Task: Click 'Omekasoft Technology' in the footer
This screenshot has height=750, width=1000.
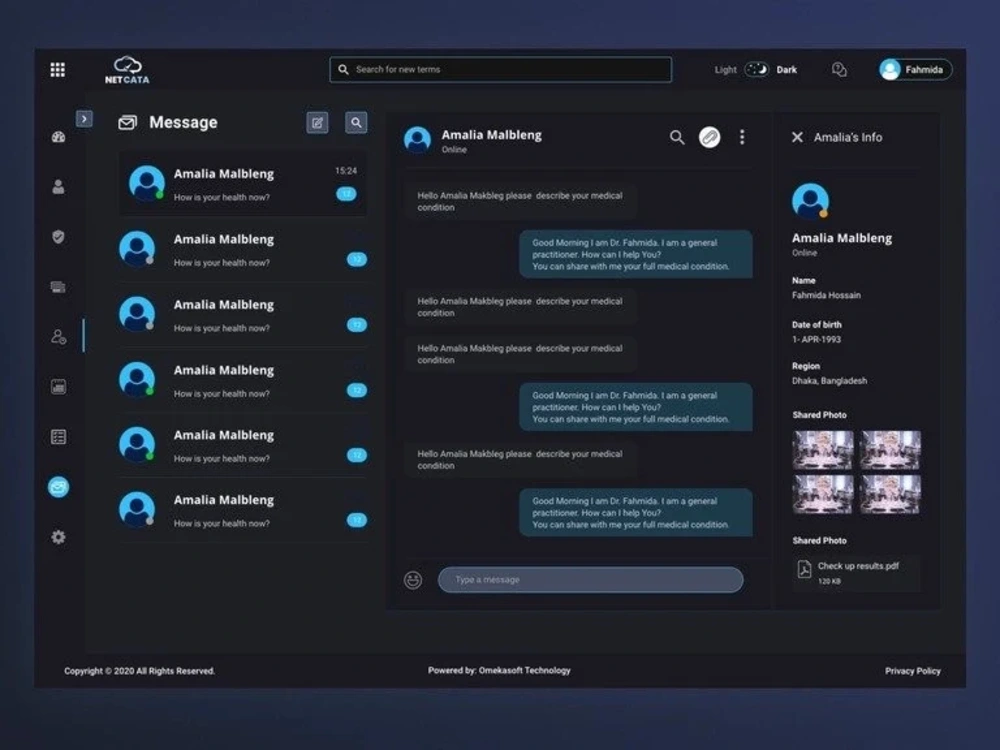Action: (x=524, y=670)
